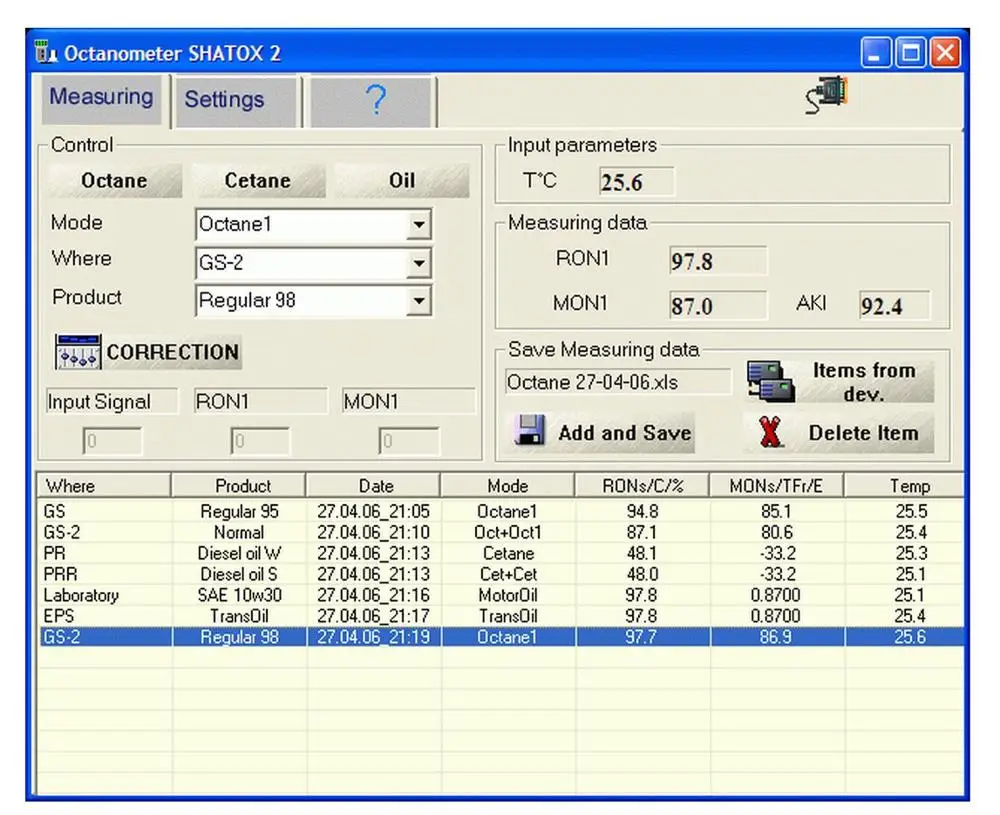Expand the Product dropdown arrow
The width and height of the screenshot is (1000, 815).
[419, 300]
